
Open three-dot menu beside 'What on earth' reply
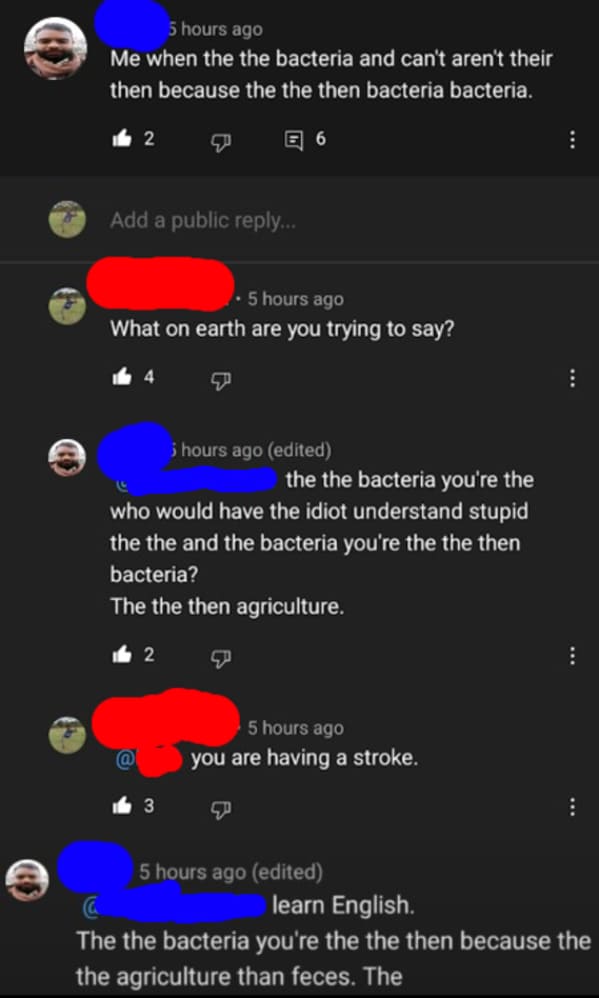tap(572, 379)
